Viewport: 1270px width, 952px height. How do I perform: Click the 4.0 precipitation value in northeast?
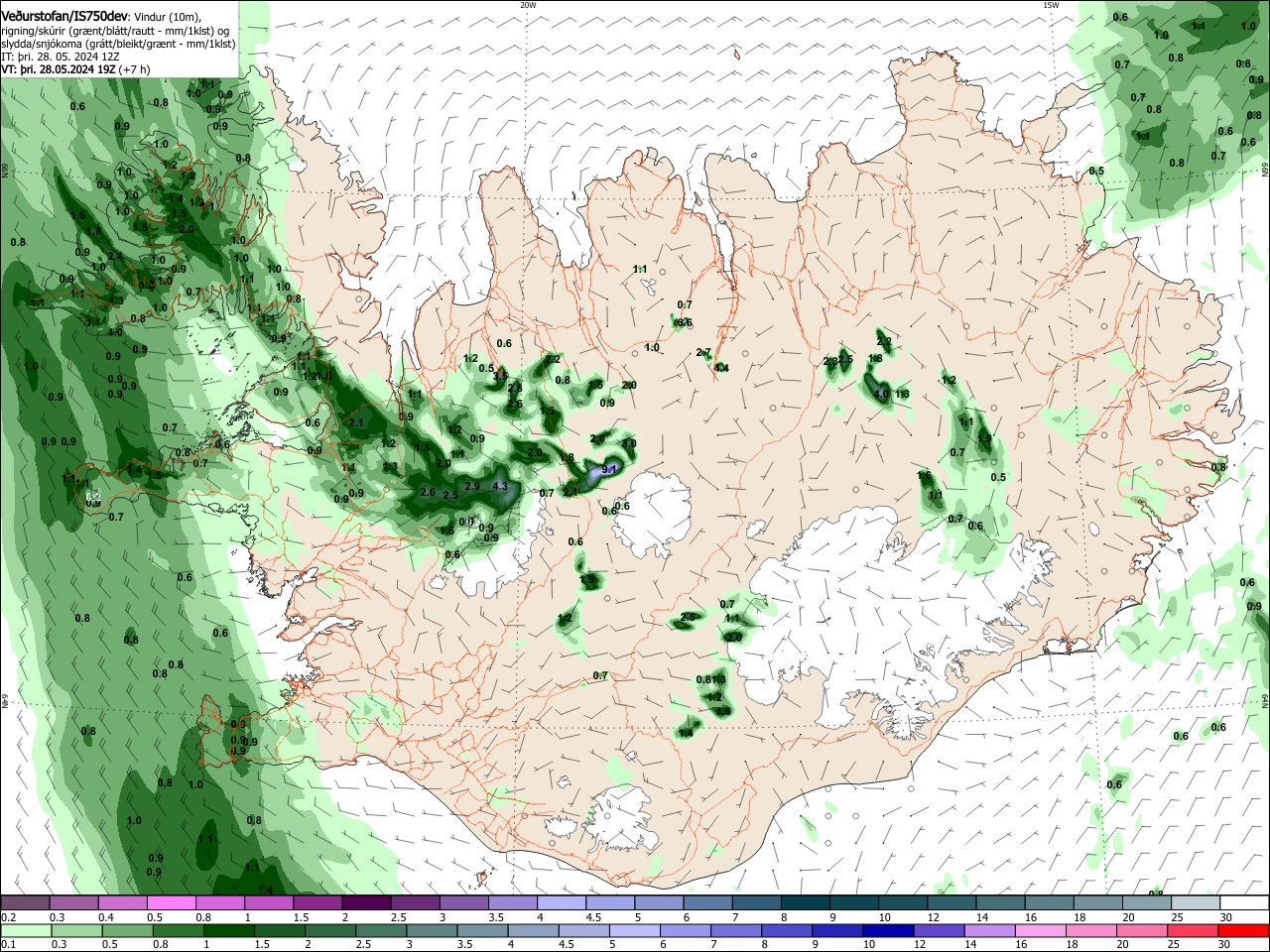point(881,394)
